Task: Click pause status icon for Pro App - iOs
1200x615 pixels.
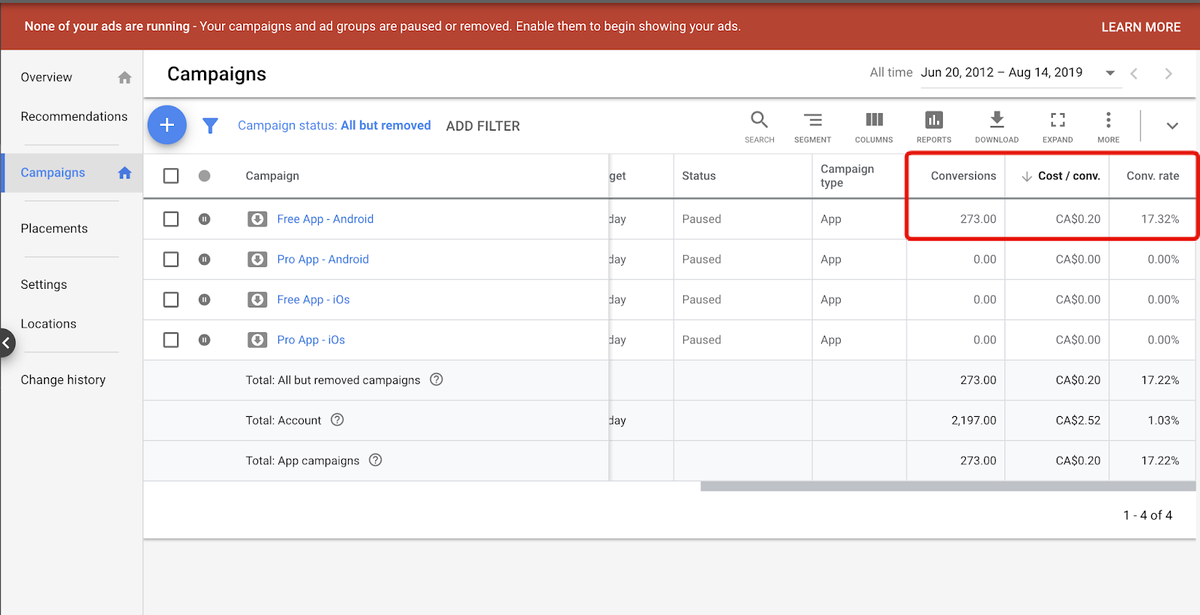Action: pos(204,340)
